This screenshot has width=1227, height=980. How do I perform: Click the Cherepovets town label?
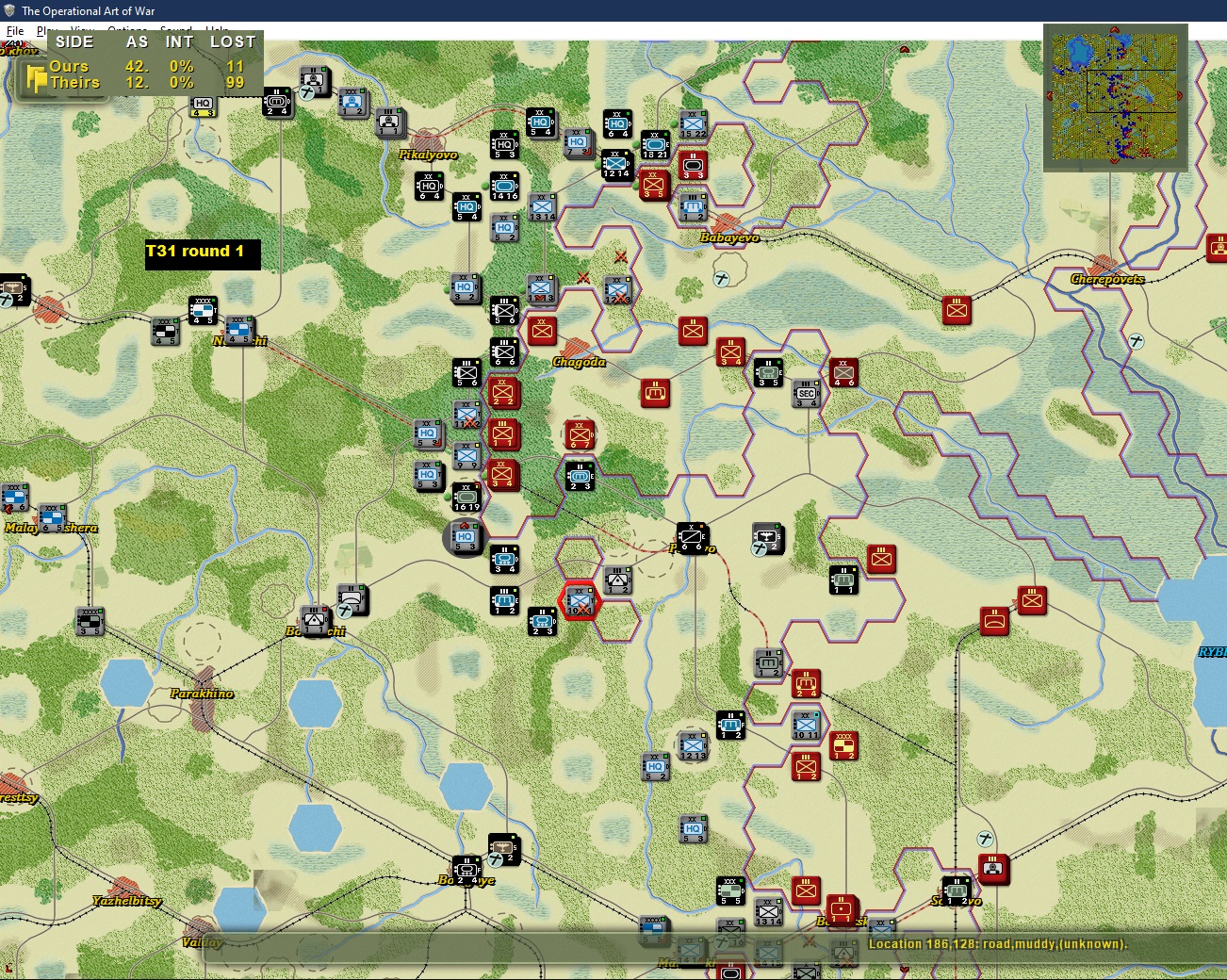click(x=1107, y=279)
